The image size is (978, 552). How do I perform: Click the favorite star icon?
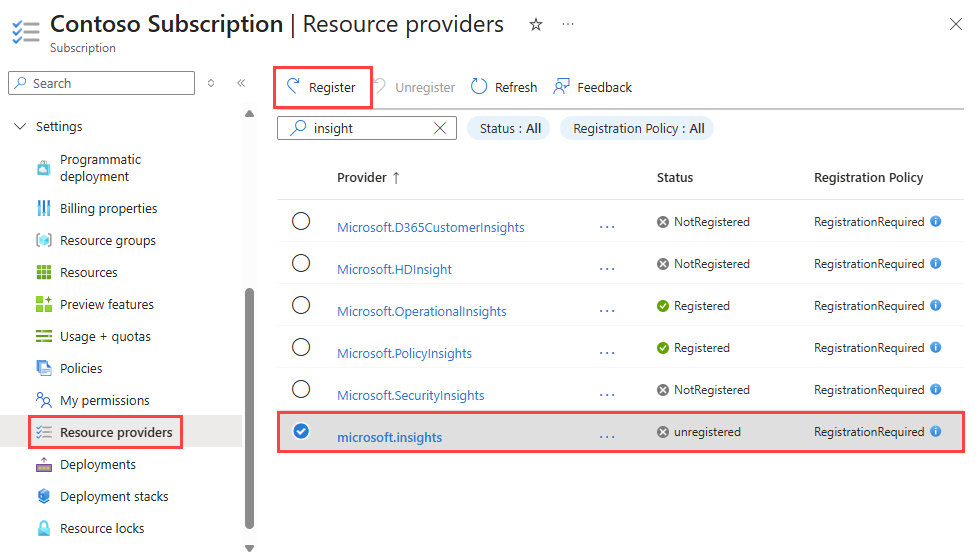tap(536, 24)
